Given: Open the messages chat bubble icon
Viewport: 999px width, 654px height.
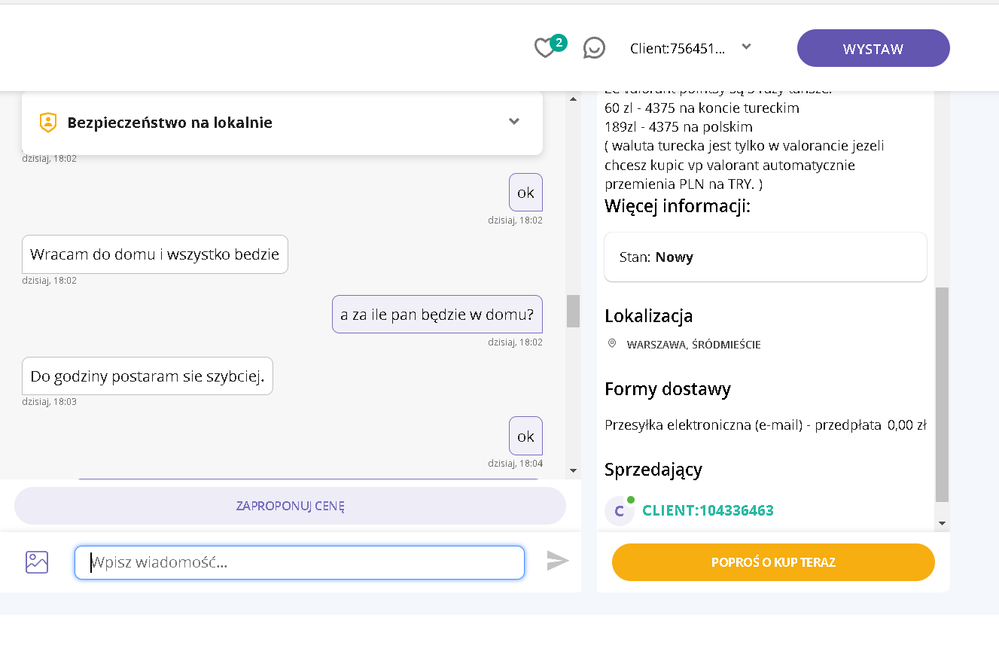Looking at the screenshot, I should click(x=594, y=48).
